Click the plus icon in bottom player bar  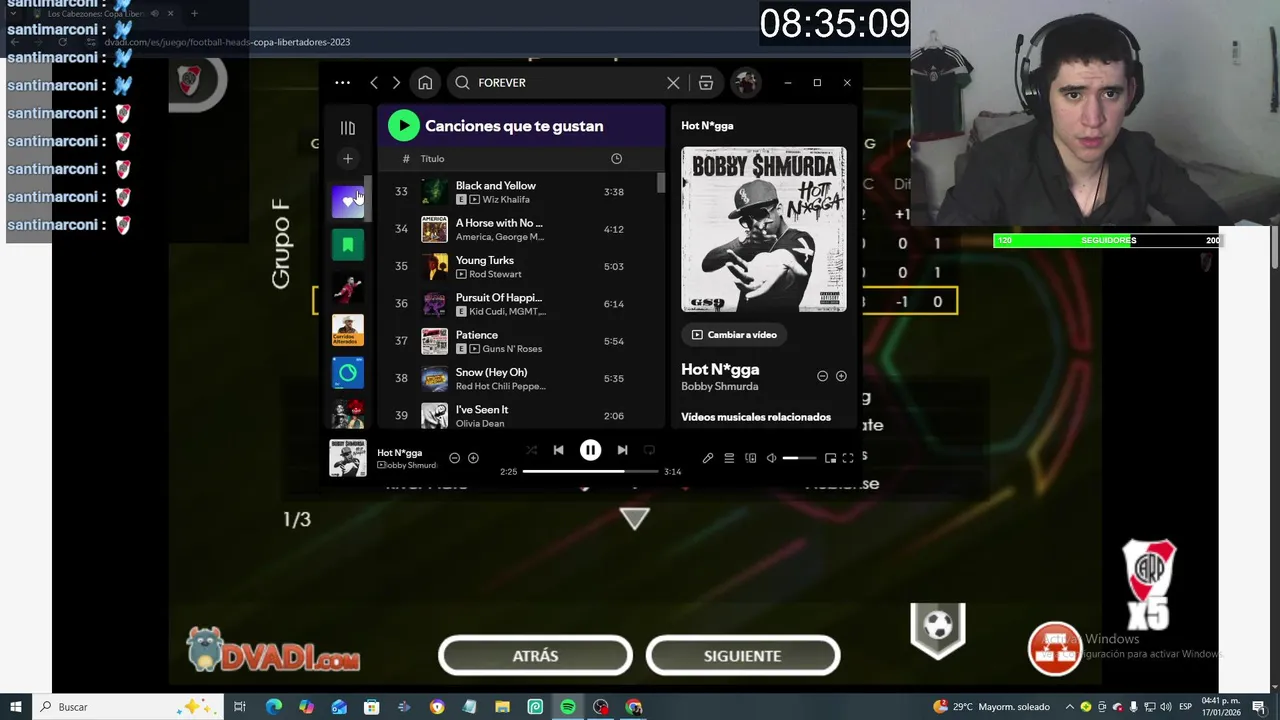click(473, 458)
